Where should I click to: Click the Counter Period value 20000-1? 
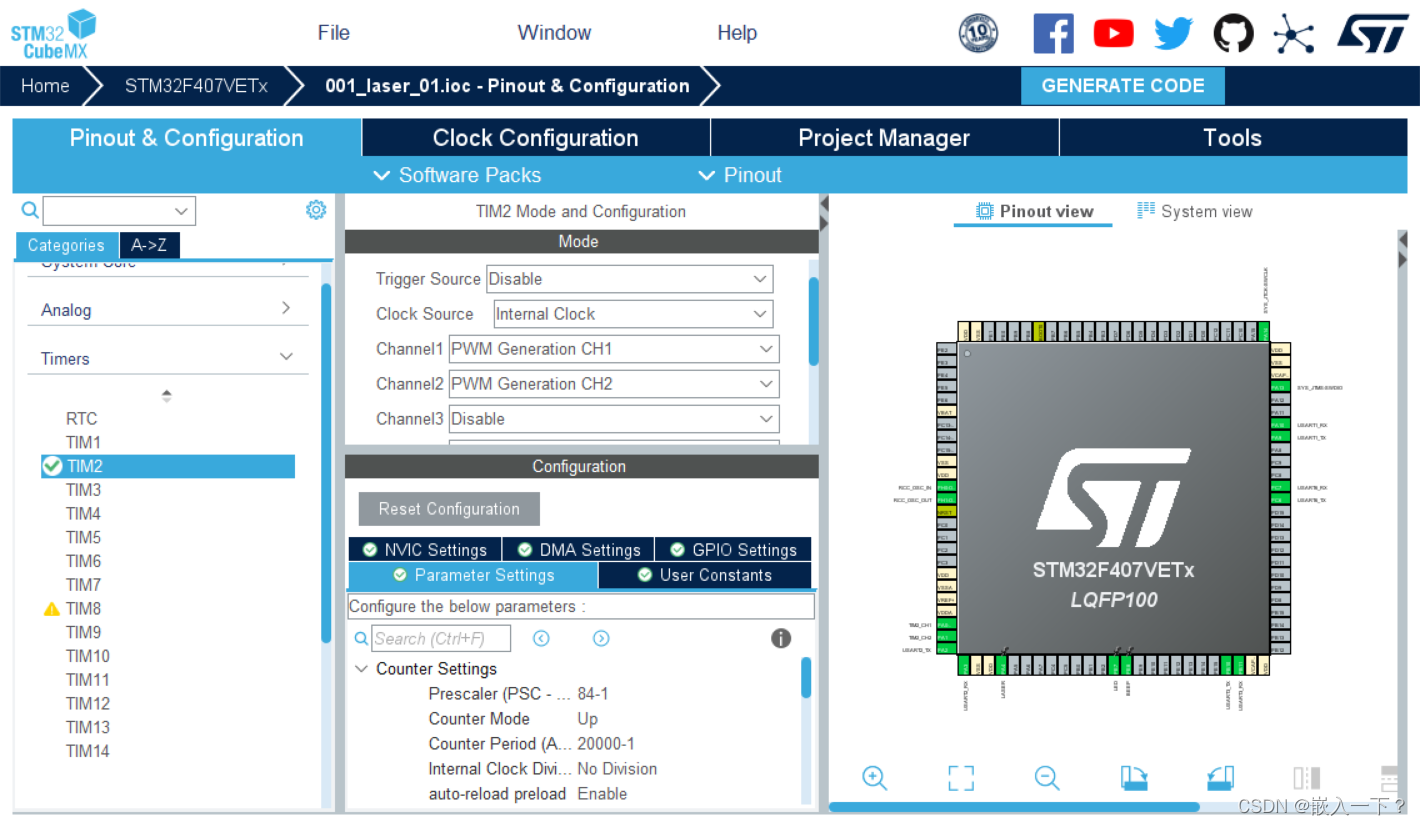606,744
